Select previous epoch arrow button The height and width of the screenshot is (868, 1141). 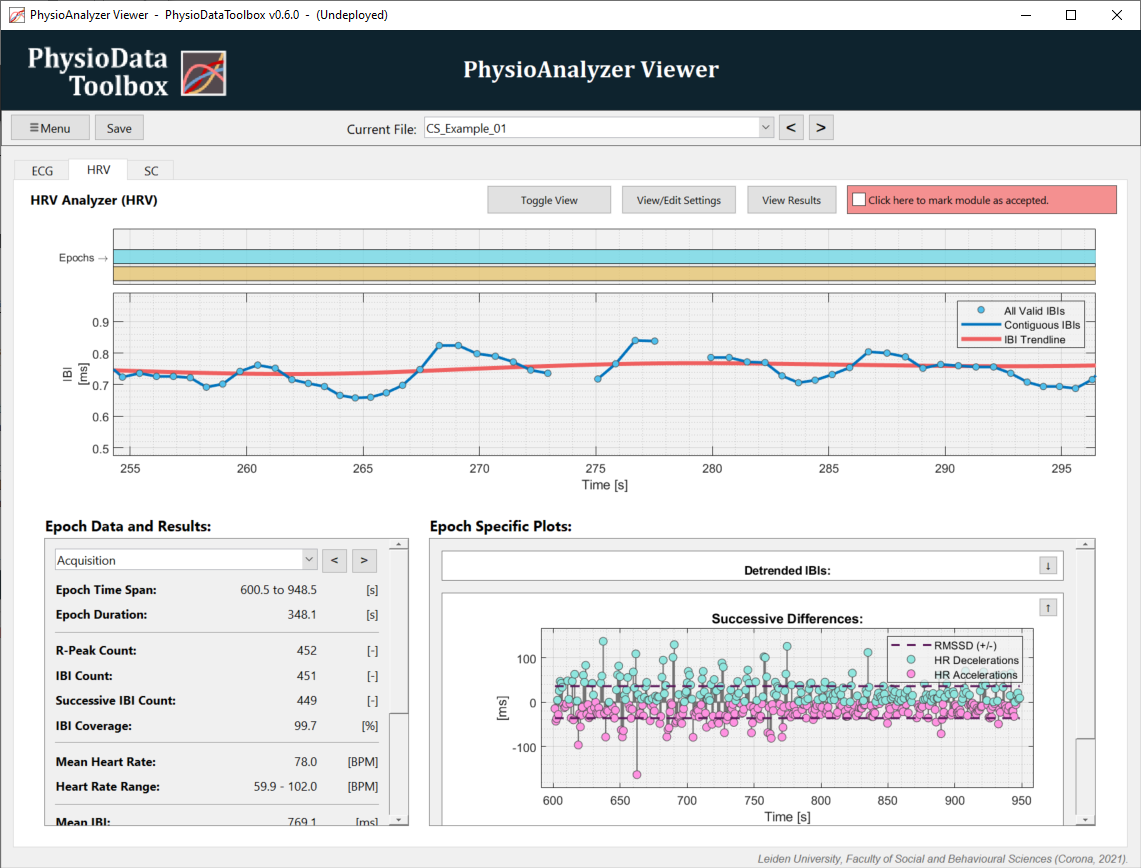[x=334, y=560]
